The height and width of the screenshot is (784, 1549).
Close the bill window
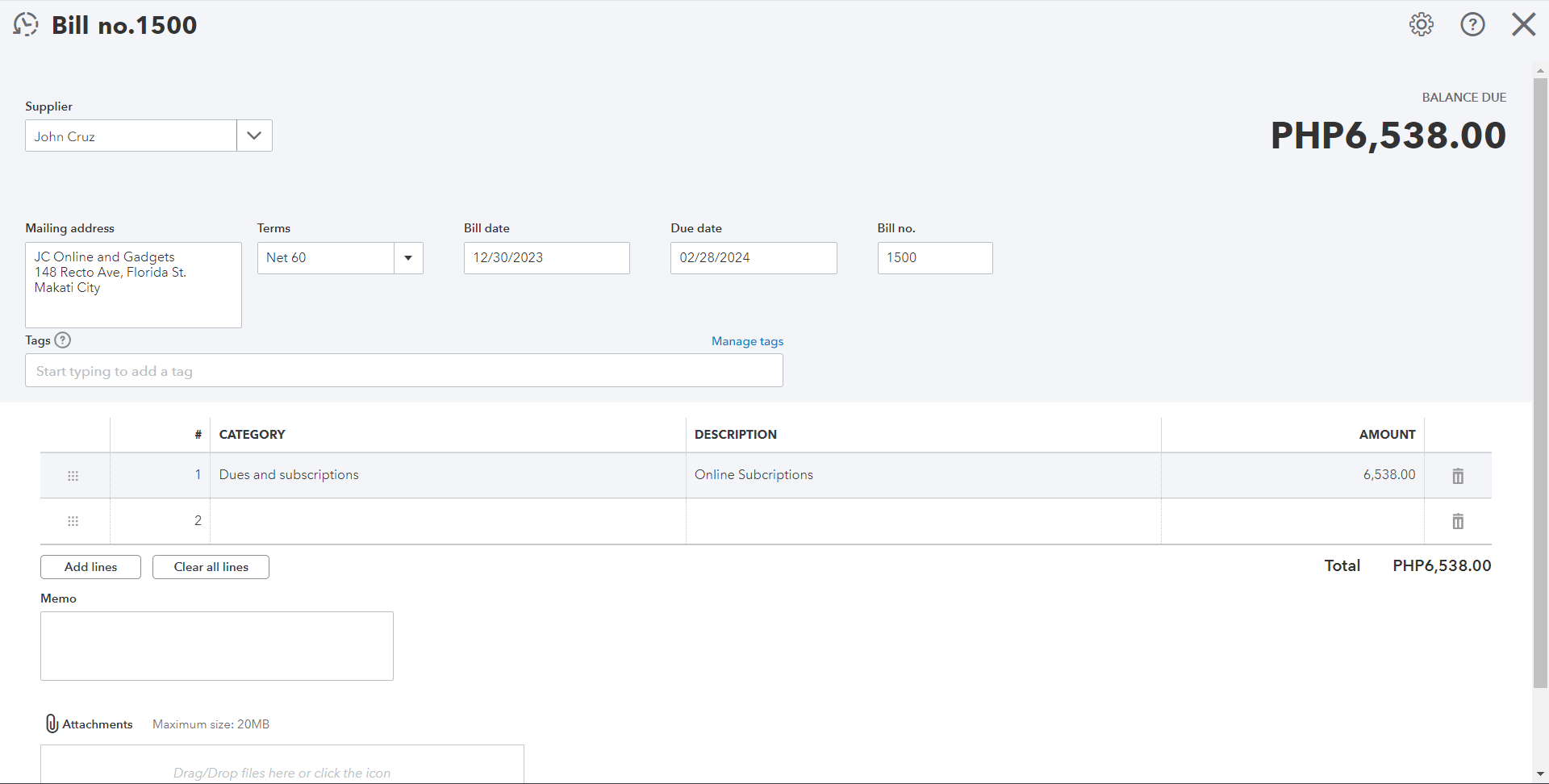(x=1523, y=24)
